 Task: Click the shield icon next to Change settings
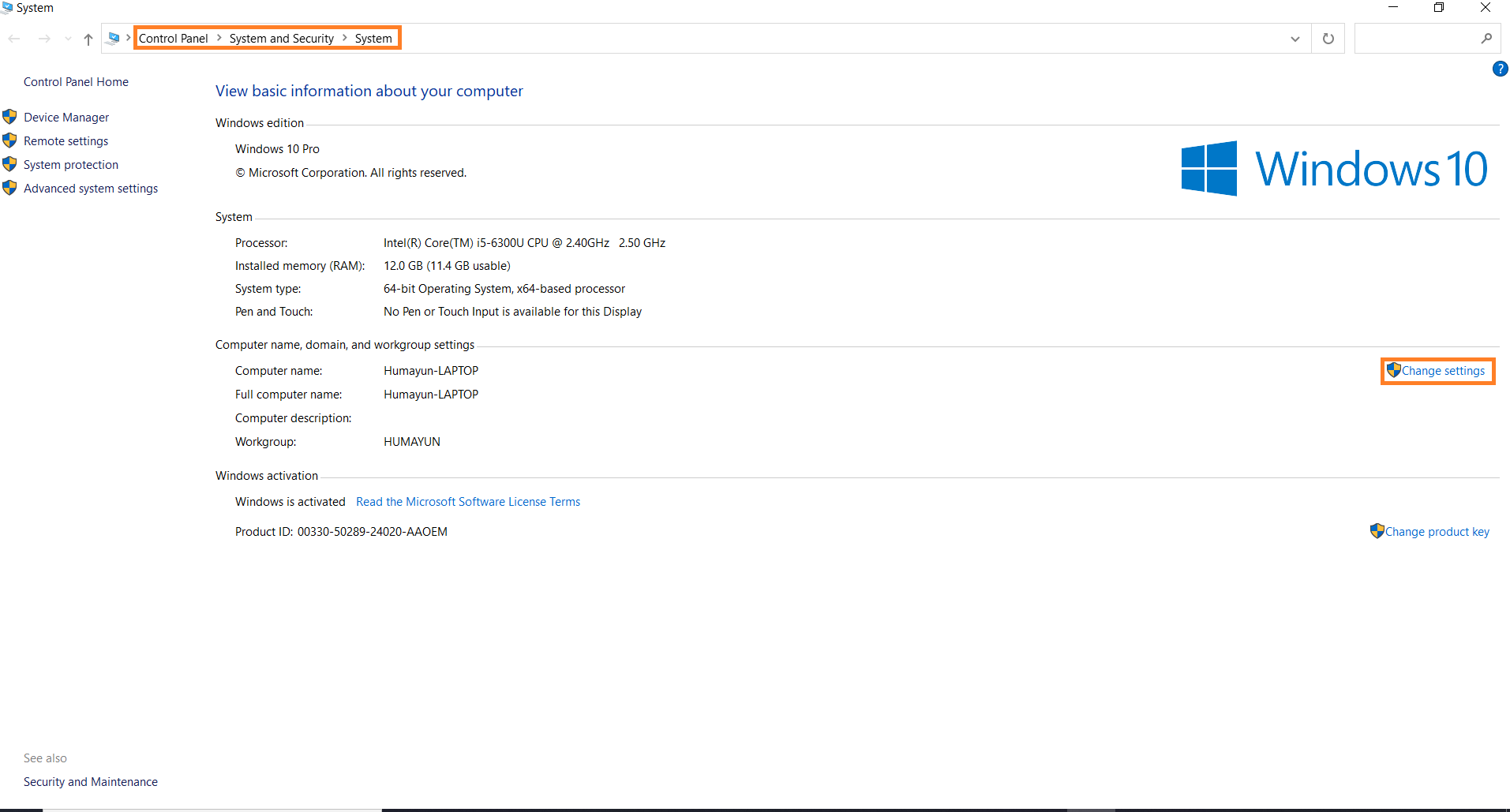point(1394,370)
